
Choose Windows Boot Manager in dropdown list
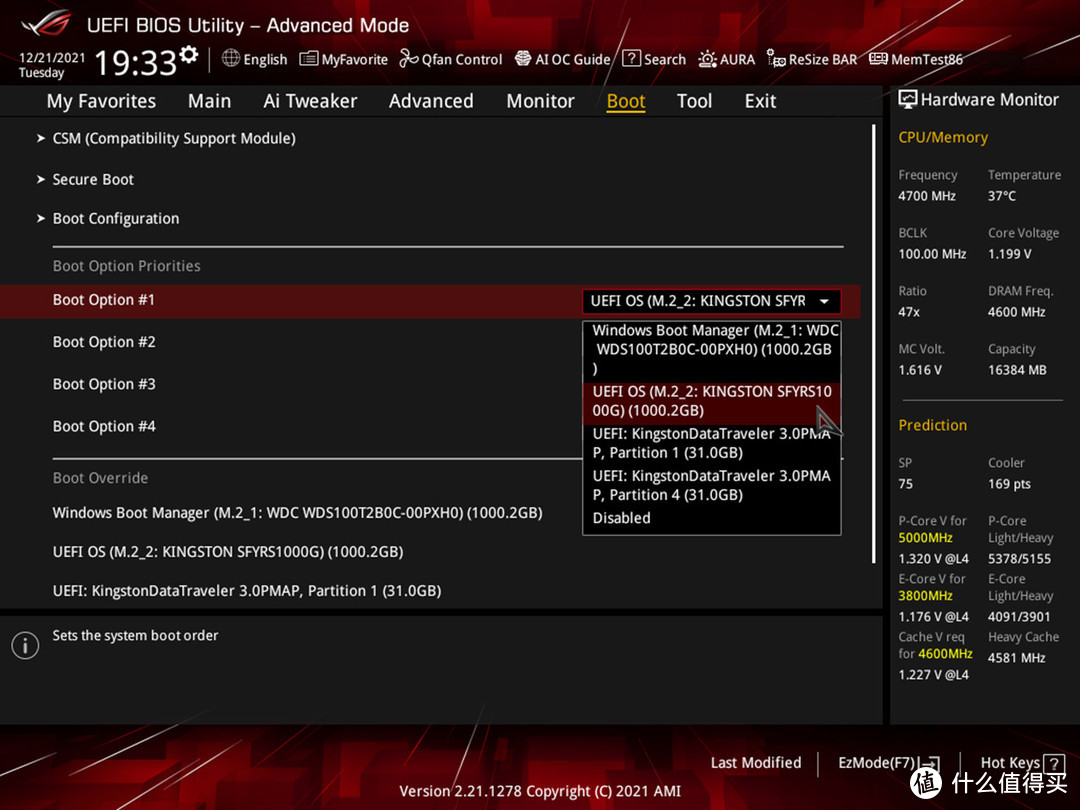coord(712,349)
